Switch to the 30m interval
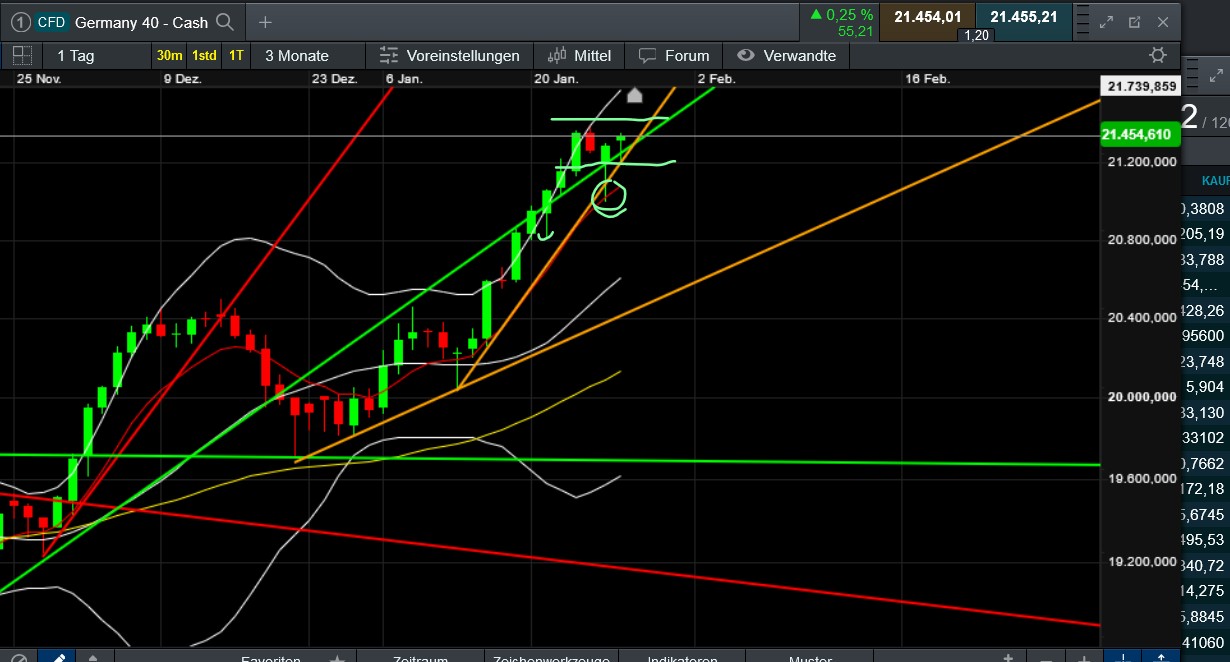This screenshot has width=1230, height=662. coord(169,55)
